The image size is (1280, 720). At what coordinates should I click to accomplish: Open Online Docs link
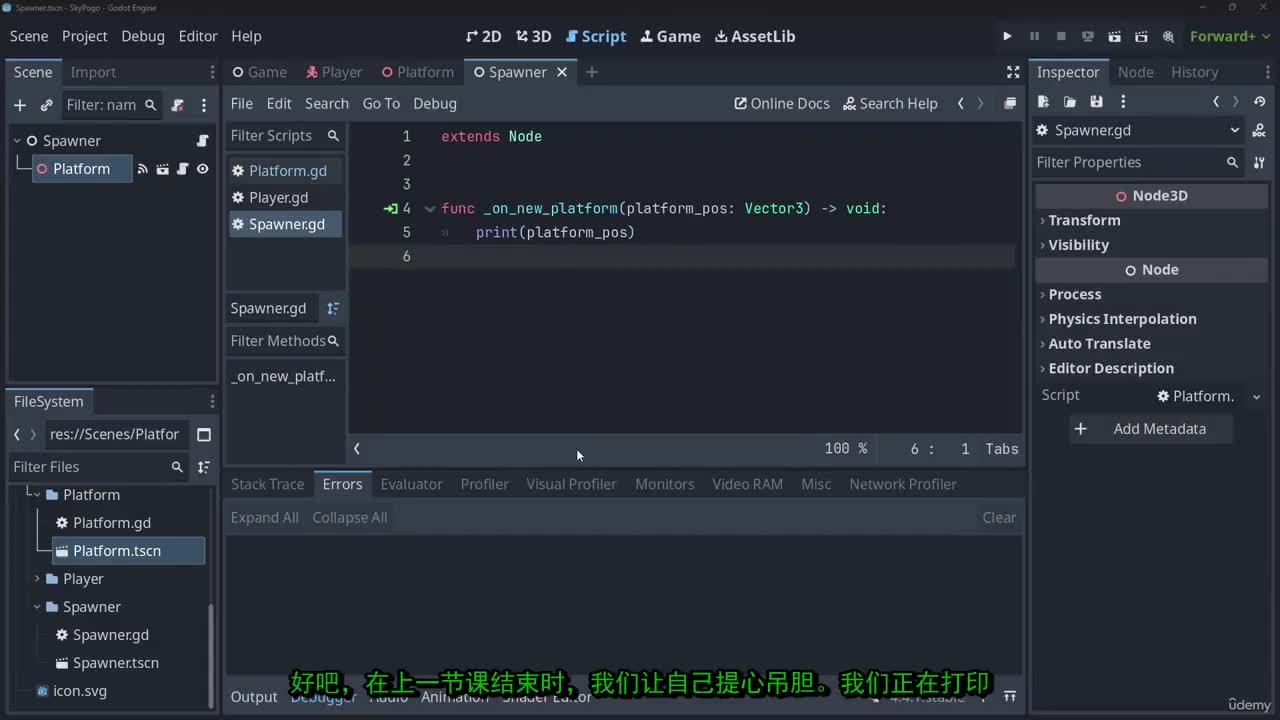point(782,103)
